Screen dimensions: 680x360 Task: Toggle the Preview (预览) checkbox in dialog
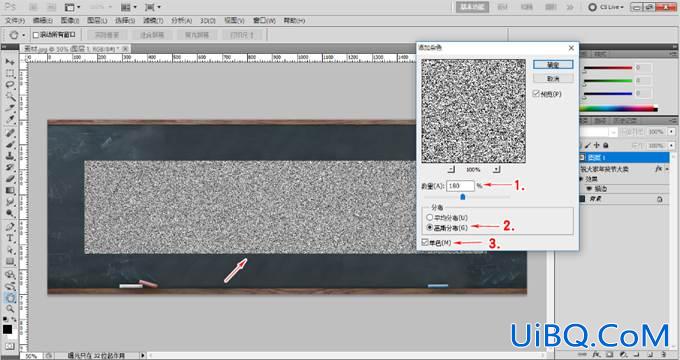(536, 94)
